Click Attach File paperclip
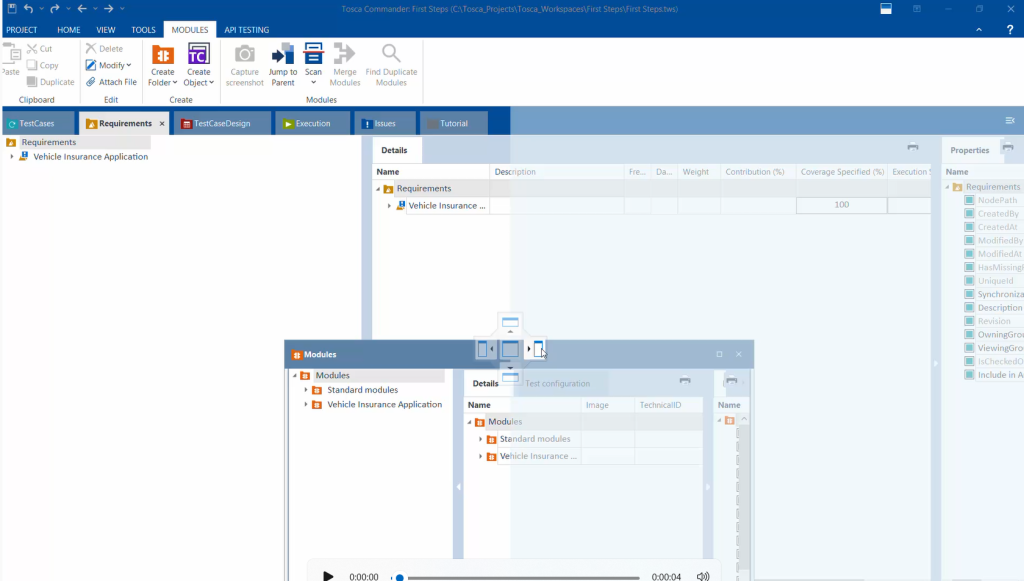The height and width of the screenshot is (581, 1024). (x=111, y=82)
